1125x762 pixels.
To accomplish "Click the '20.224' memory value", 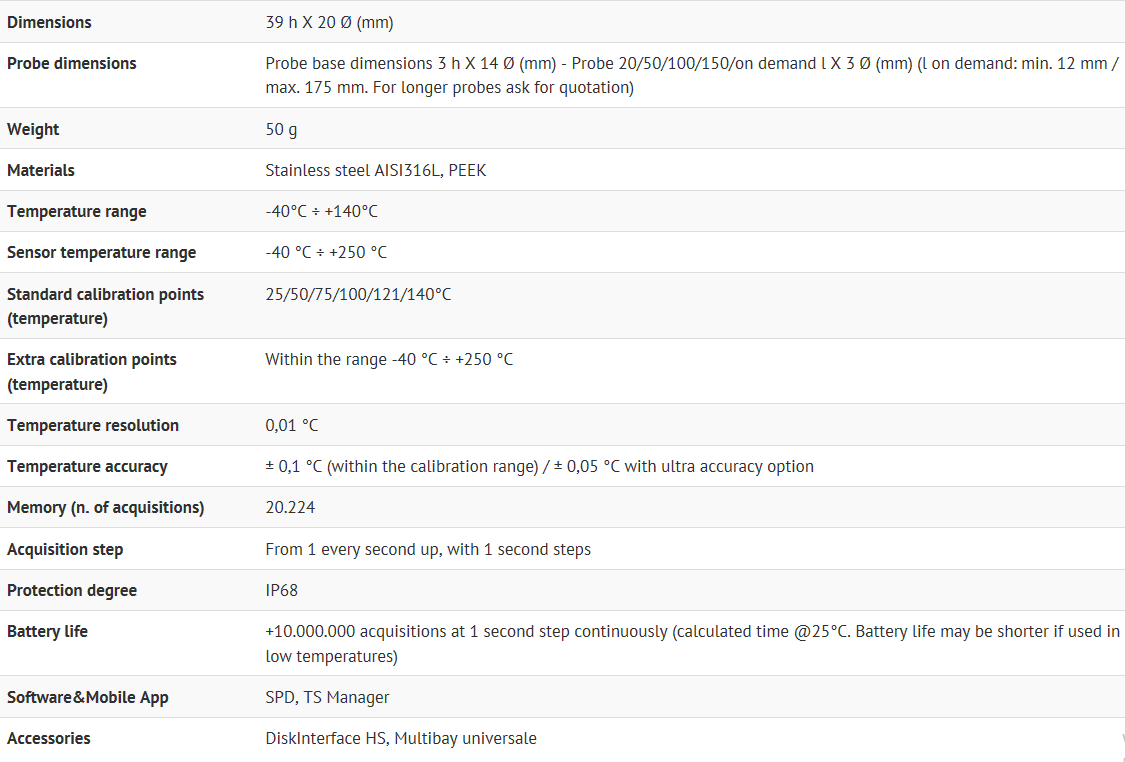I will click(x=290, y=507).
